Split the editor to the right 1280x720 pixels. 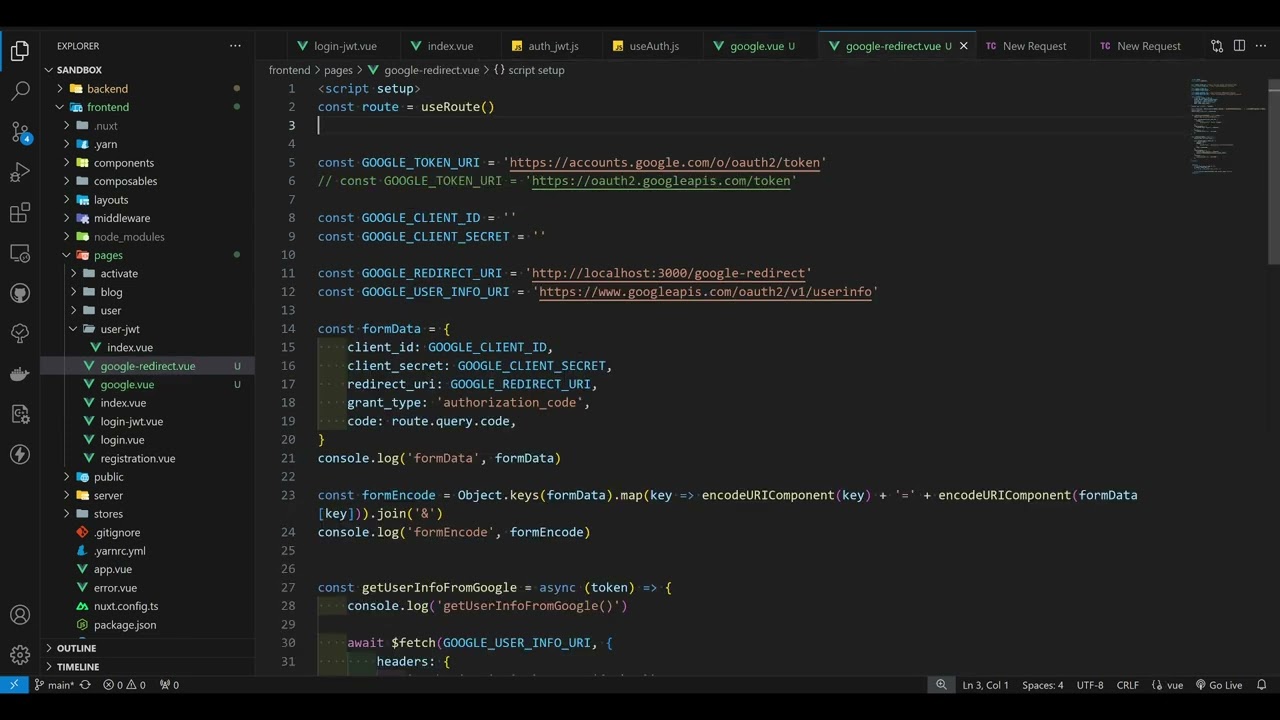click(x=1239, y=46)
